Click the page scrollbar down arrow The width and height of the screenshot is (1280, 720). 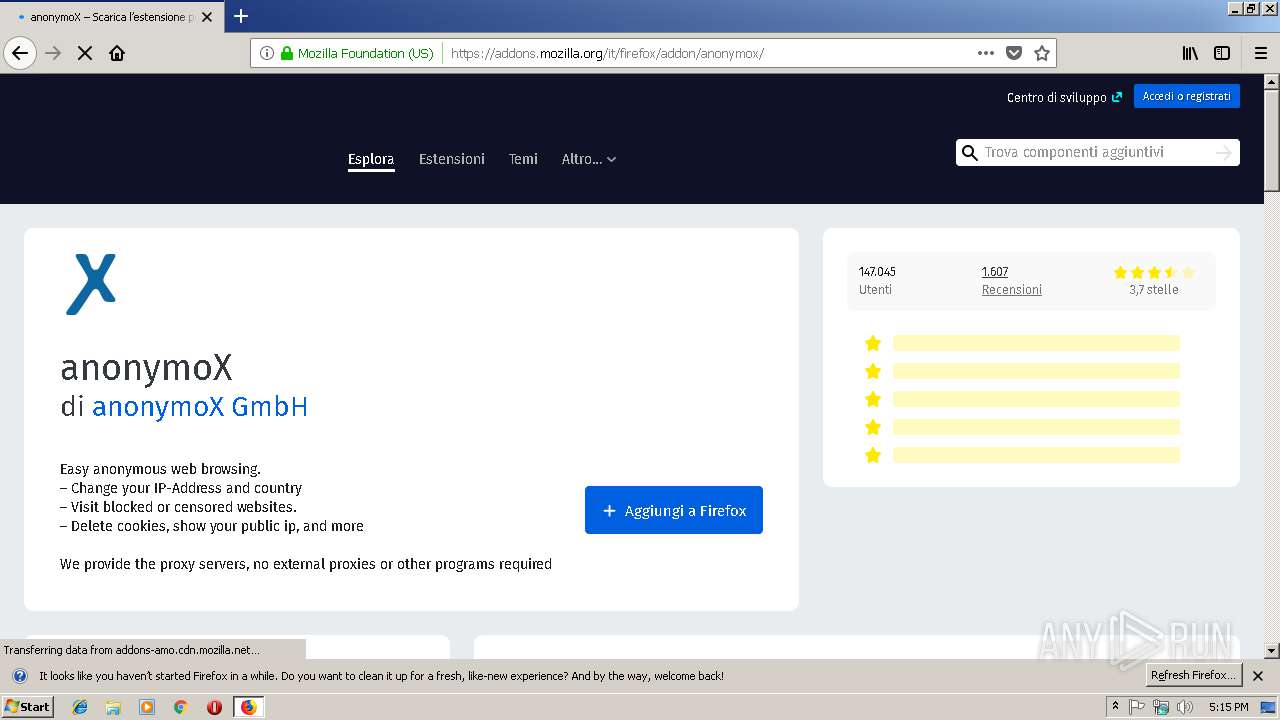coord(1271,650)
